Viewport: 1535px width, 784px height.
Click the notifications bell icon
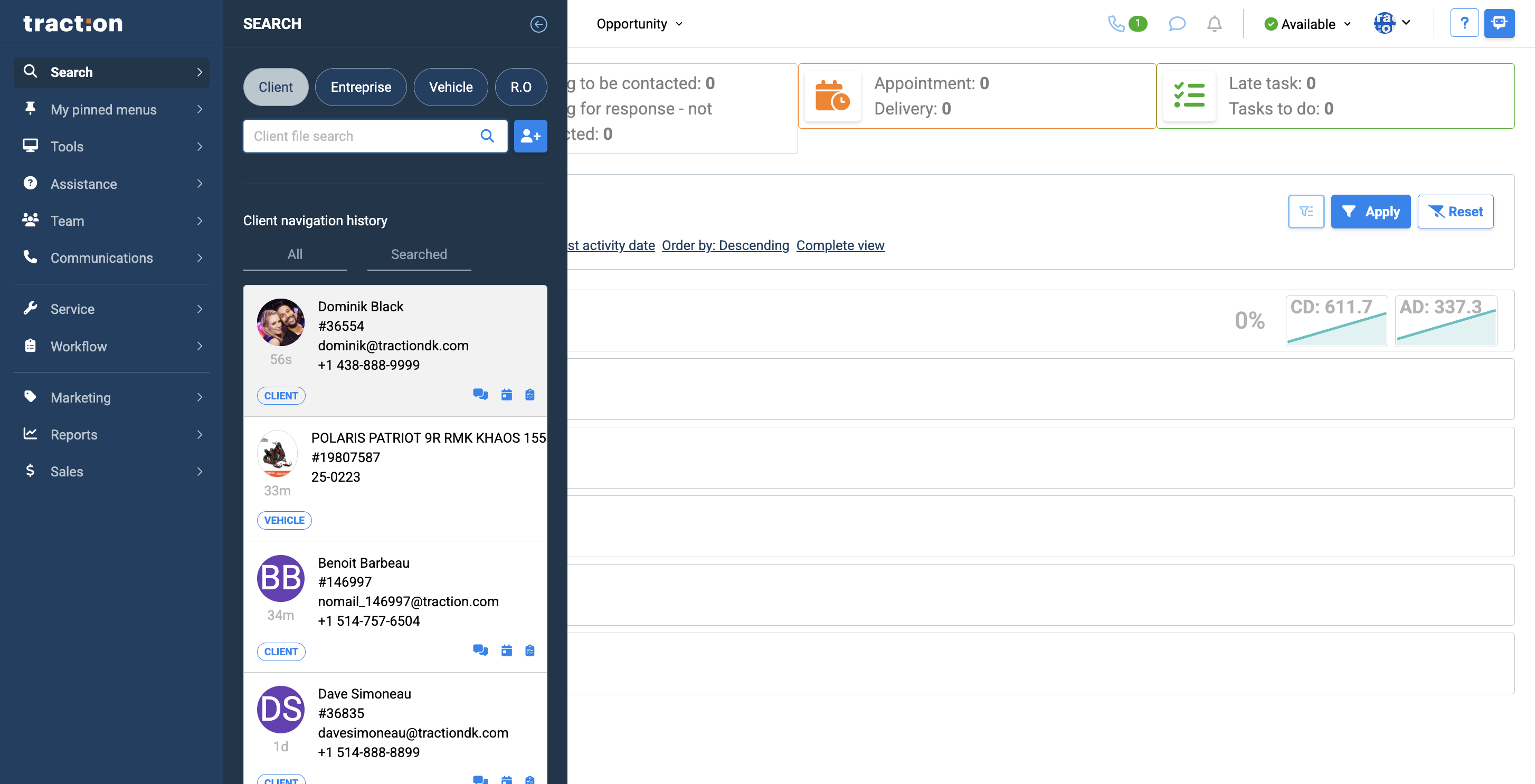pos(1214,24)
